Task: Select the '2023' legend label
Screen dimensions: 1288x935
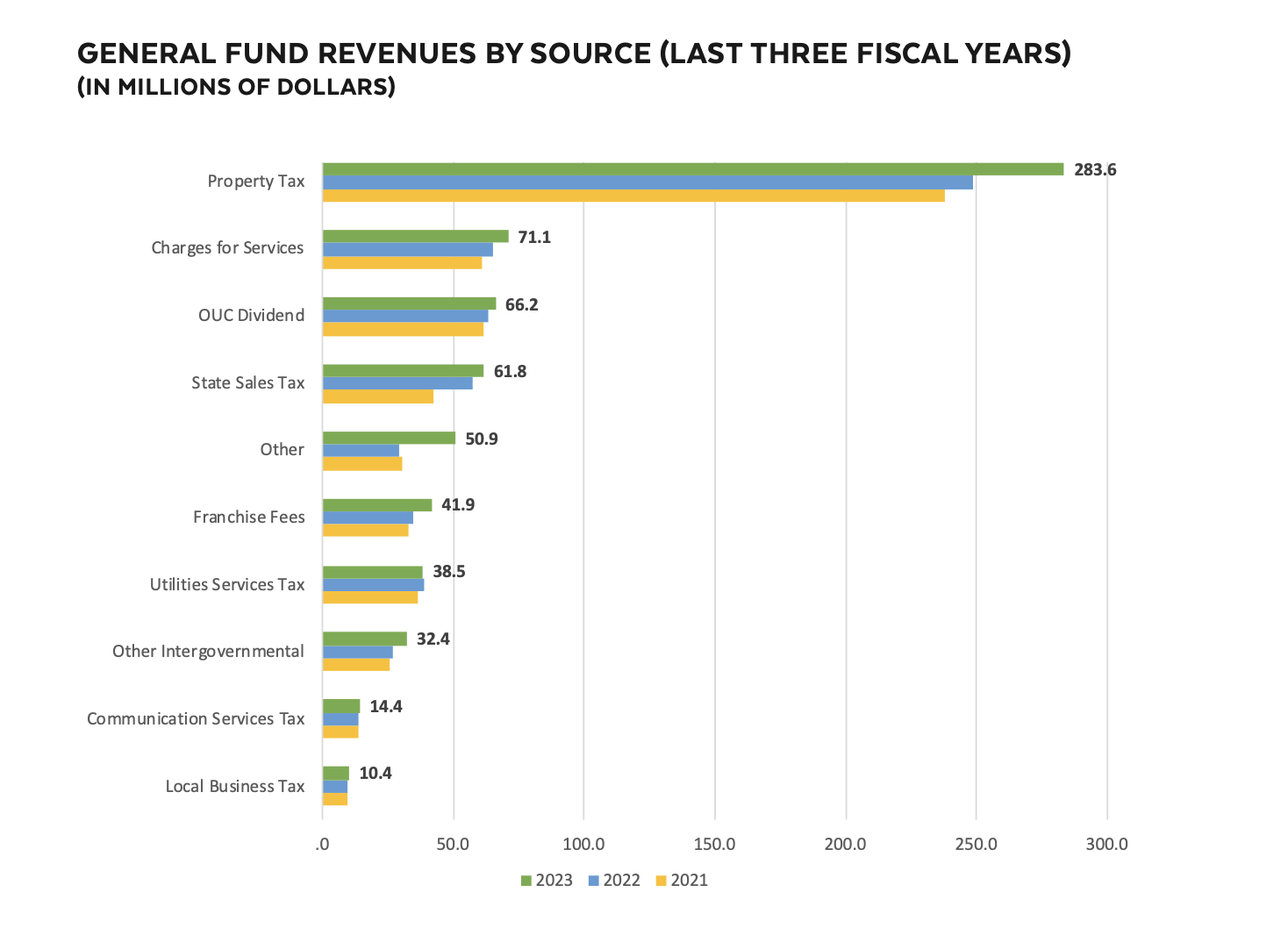Action: pyautogui.click(x=555, y=881)
